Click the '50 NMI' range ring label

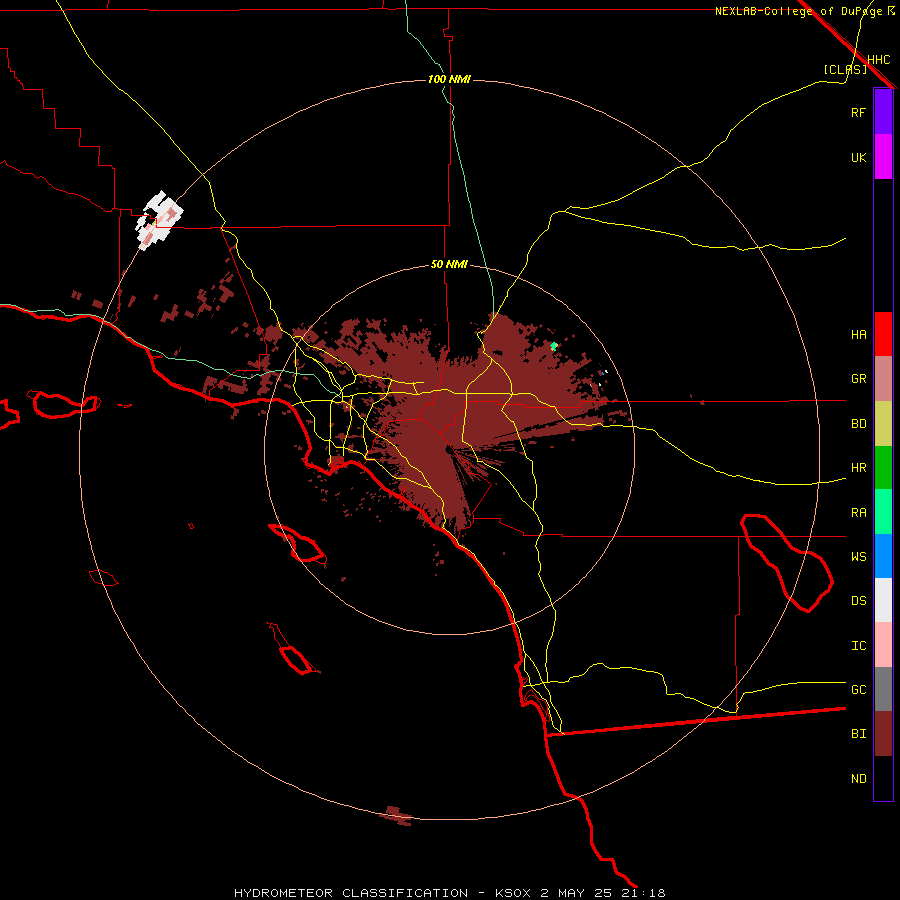(x=449, y=265)
